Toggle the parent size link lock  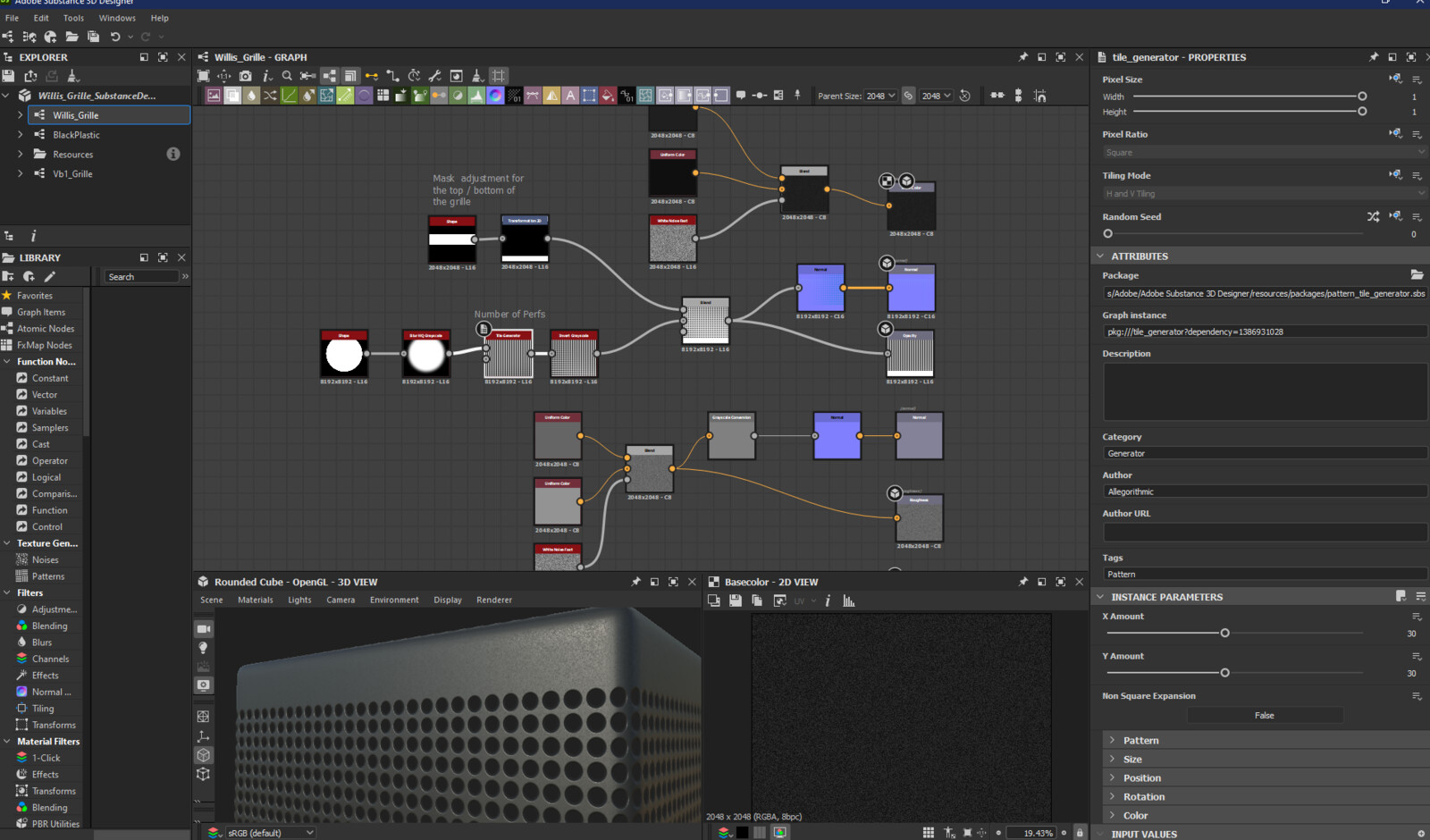(908, 96)
